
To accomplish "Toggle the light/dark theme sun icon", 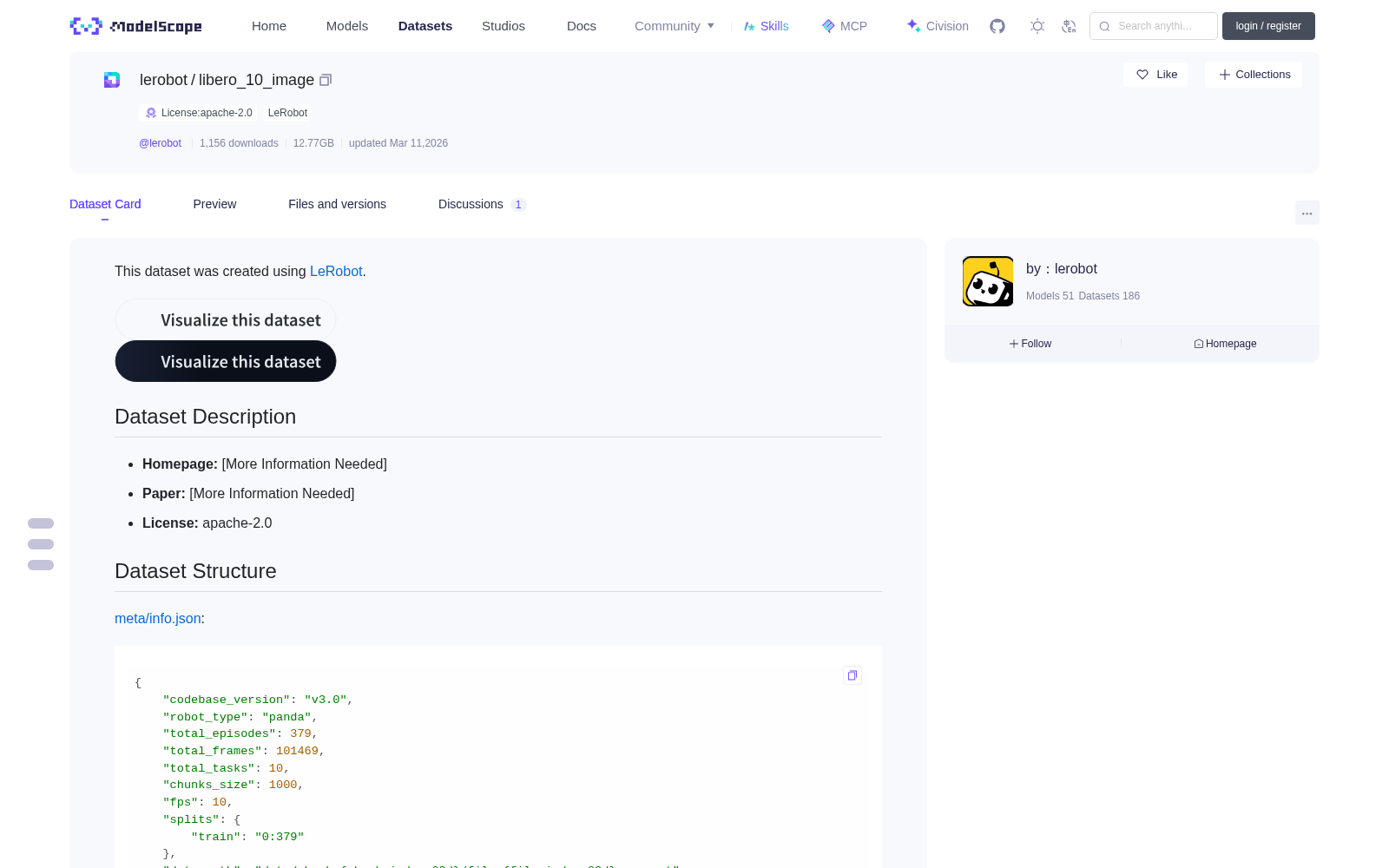I will point(1037,26).
